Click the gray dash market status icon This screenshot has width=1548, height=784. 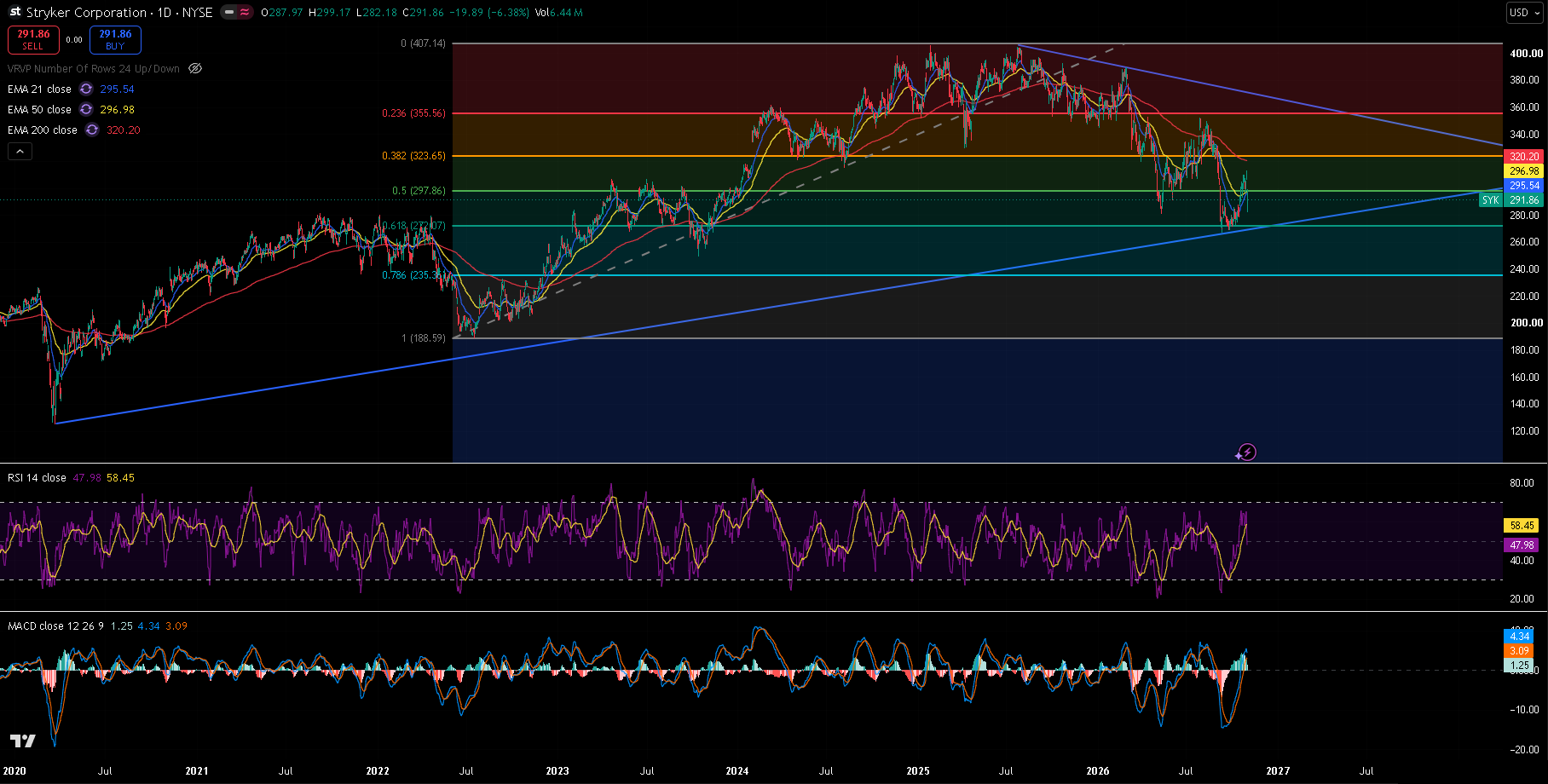pos(229,12)
